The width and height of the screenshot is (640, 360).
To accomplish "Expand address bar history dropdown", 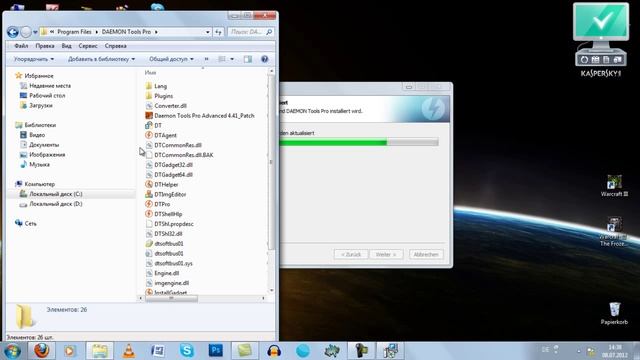I will pyautogui.click(x=208, y=32).
